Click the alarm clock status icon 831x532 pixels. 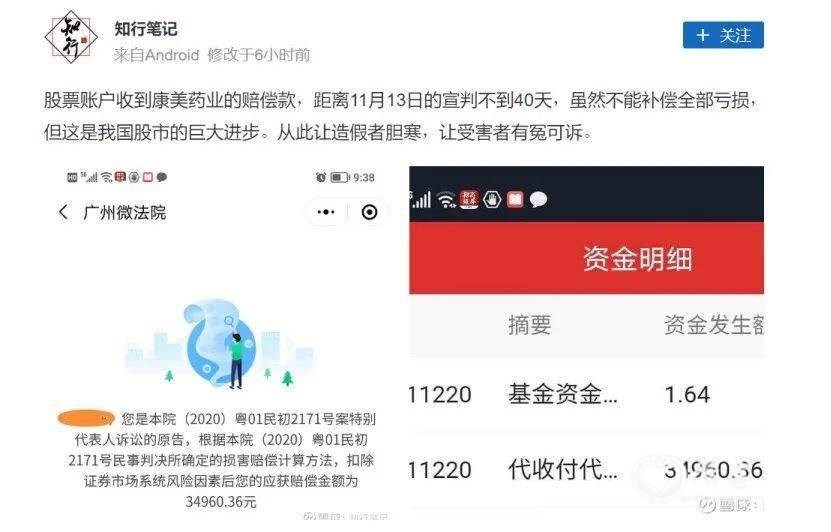click(321, 178)
